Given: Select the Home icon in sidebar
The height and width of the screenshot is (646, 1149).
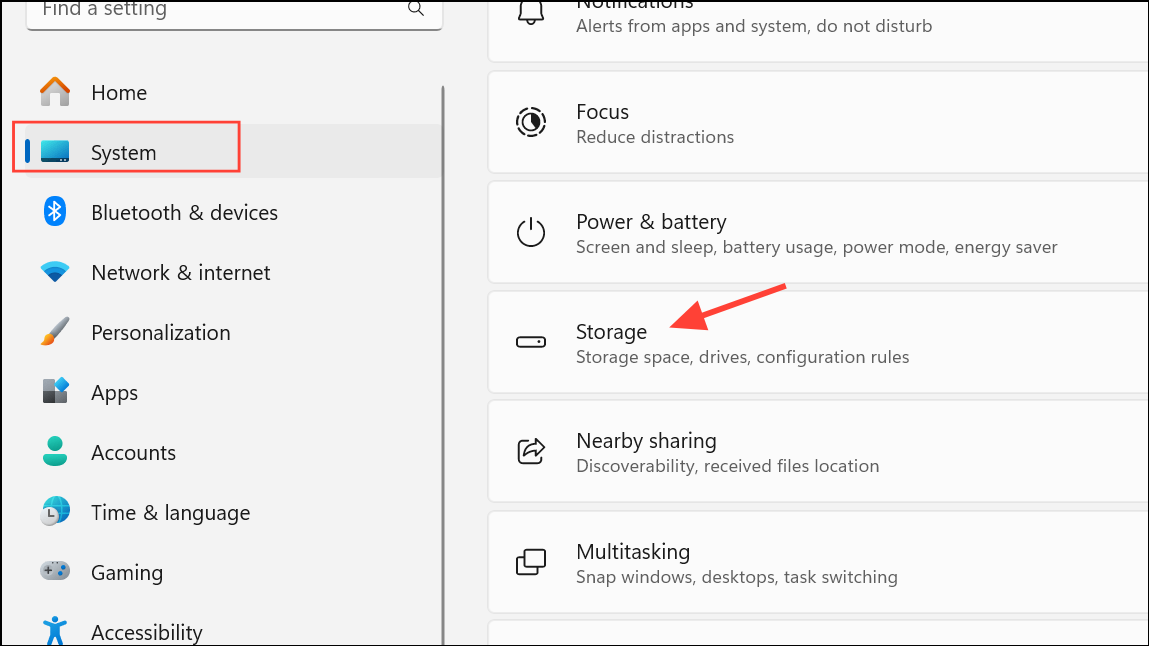Looking at the screenshot, I should pyautogui.click(x=54, y=92).
